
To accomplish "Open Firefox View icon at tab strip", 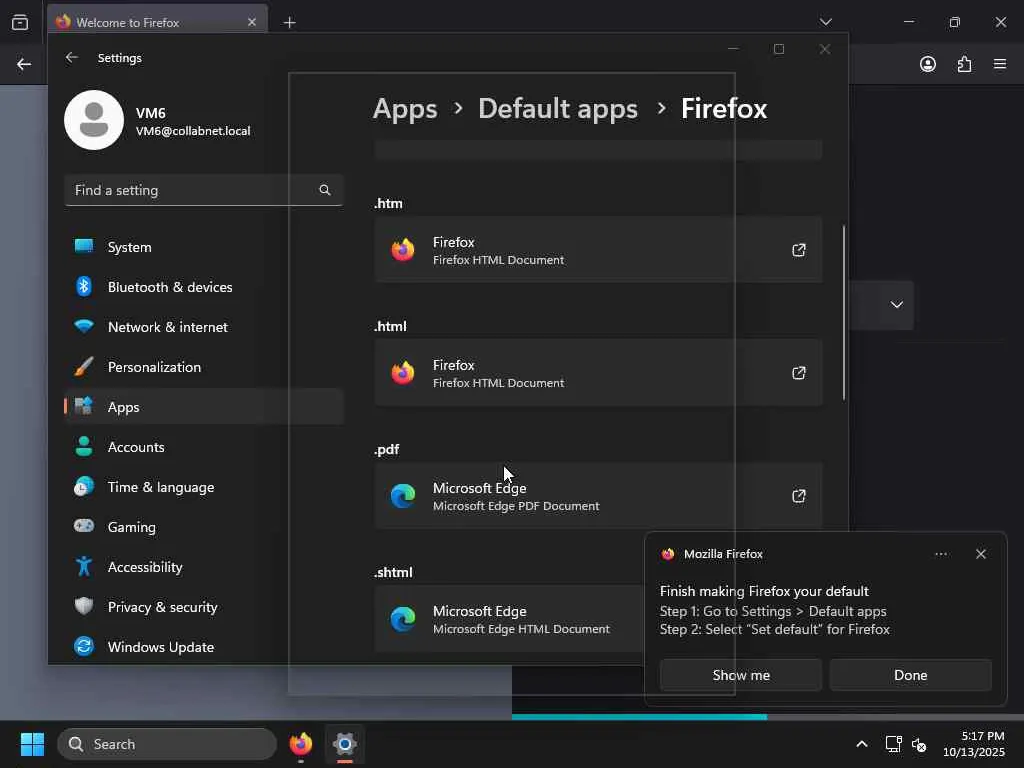I will click(20, 22).
